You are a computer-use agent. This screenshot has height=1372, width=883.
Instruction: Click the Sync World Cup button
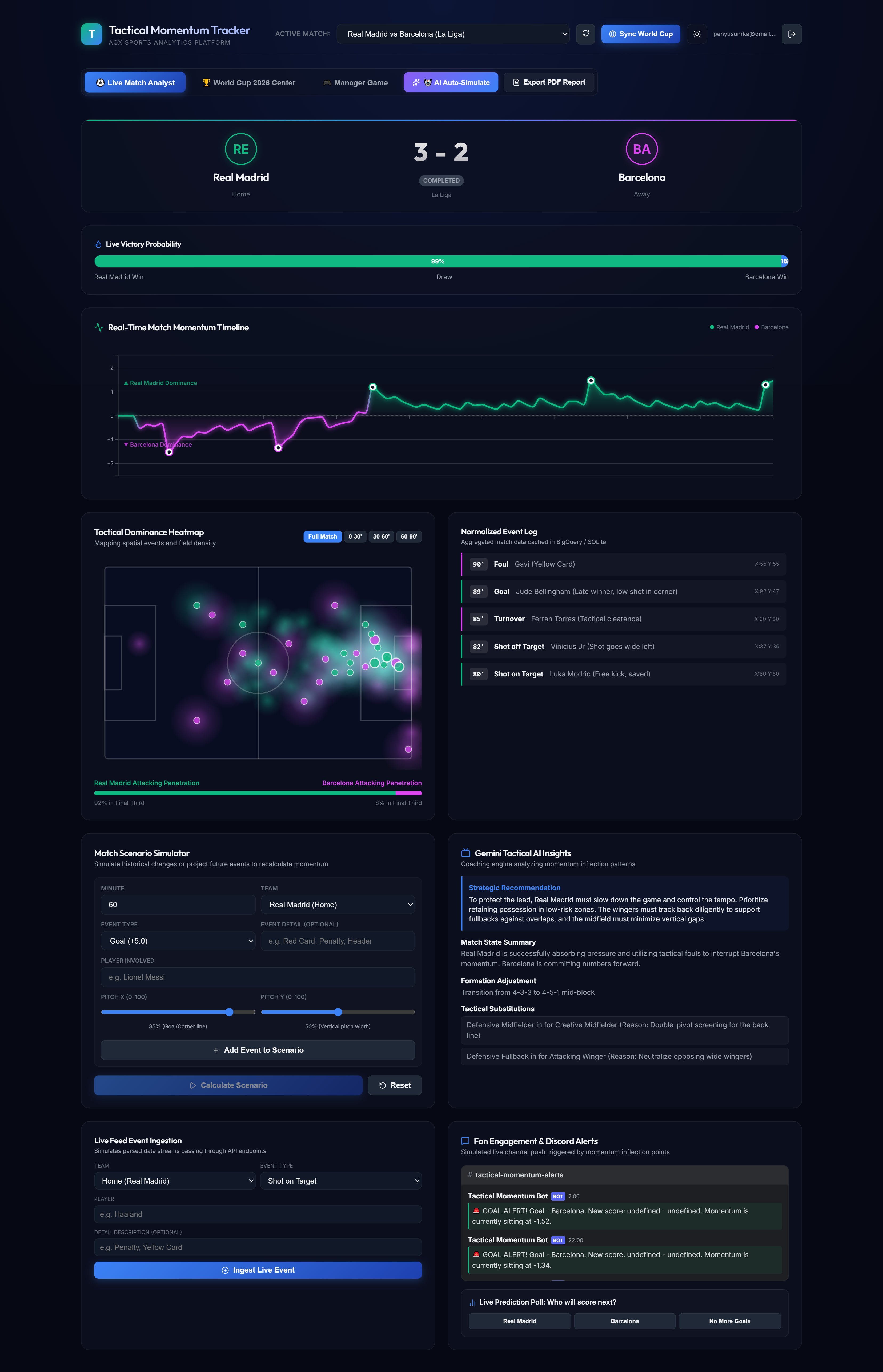[x=641, y=34]
